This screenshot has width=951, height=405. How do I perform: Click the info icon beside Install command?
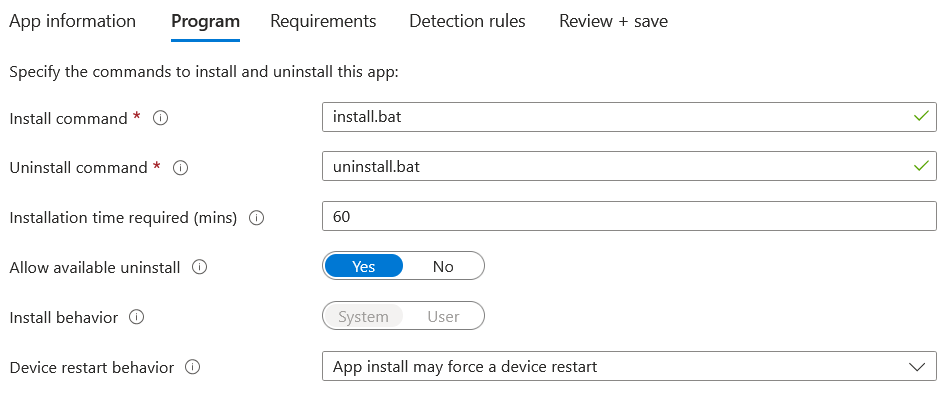160,118
